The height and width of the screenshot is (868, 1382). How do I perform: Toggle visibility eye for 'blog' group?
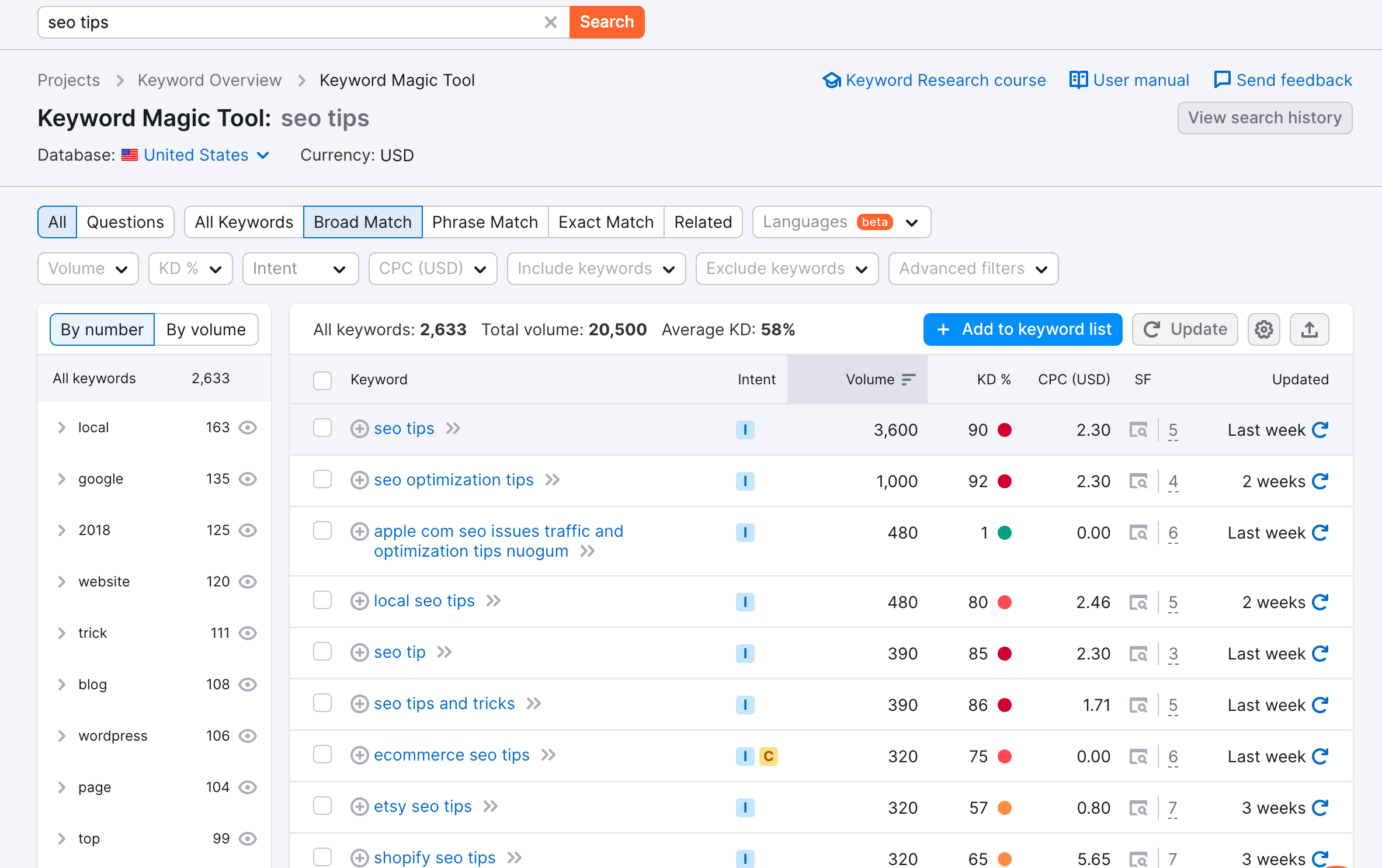pos(248,685)
